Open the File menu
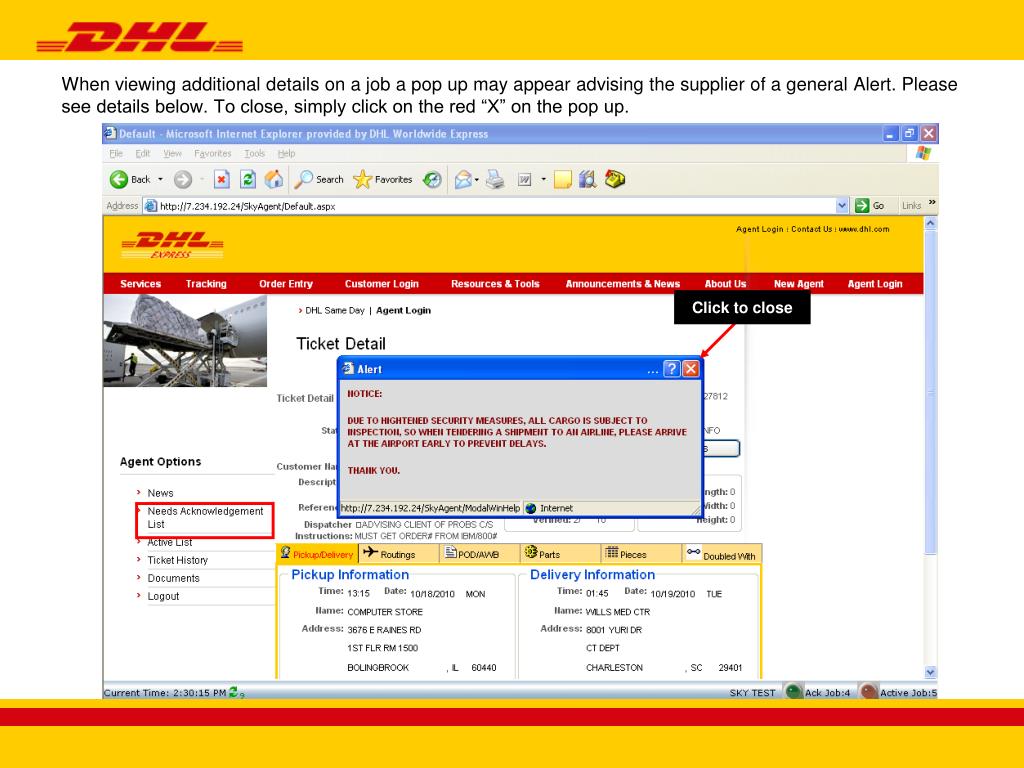The width and height of the screenshot is (1024, 768). (116, 153)
